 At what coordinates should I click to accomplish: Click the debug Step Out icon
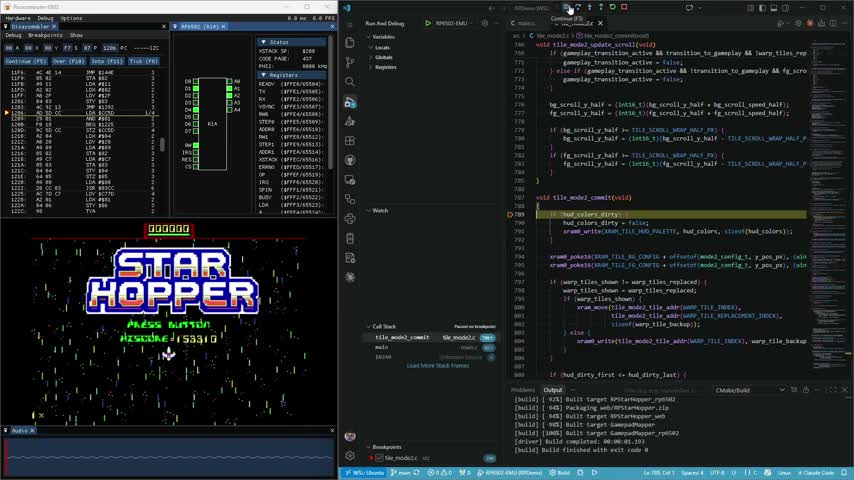click(x=601, y=7)
